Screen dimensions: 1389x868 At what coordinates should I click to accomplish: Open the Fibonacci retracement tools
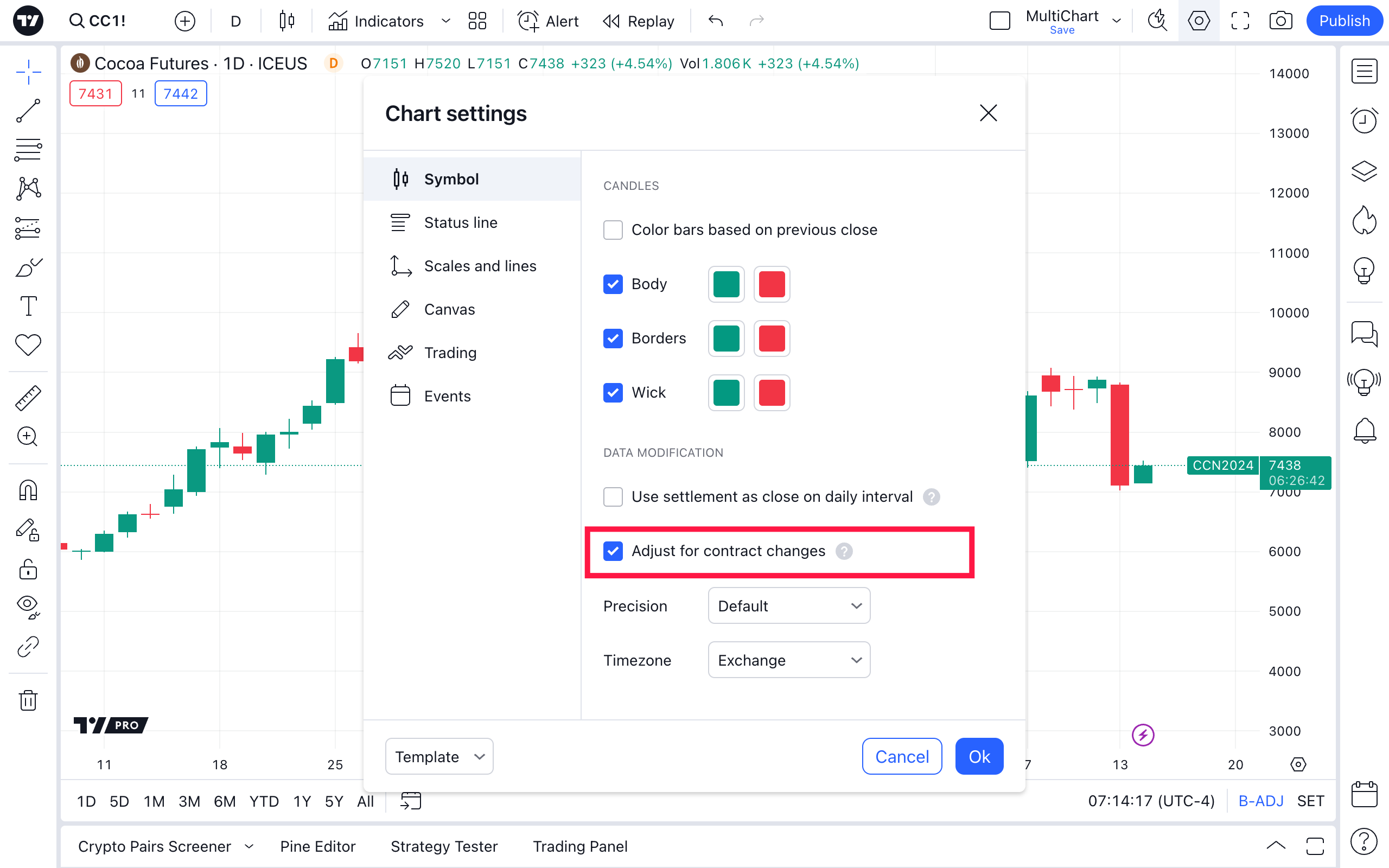28,150
